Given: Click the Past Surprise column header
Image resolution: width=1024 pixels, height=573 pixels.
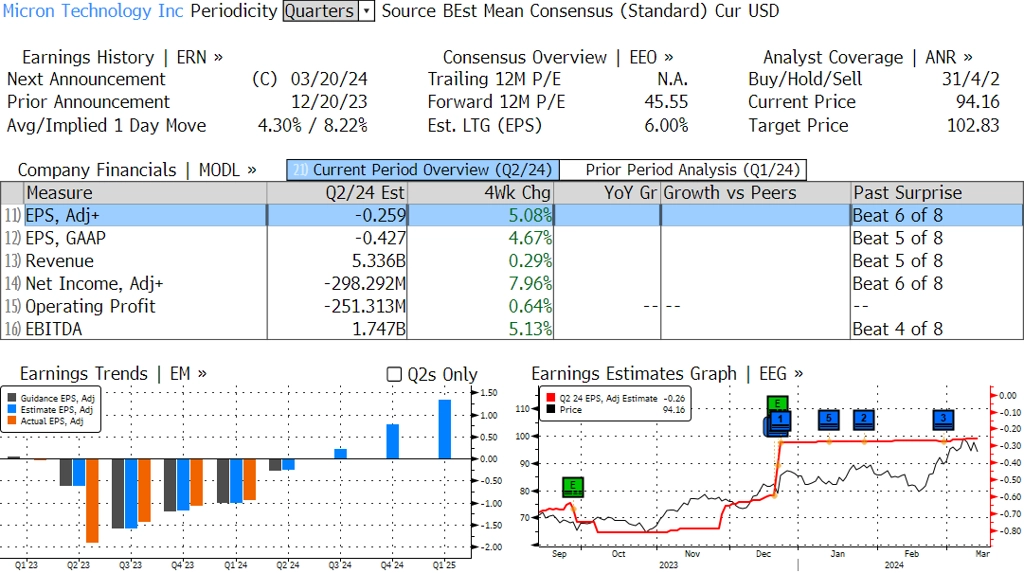Looking at the screenshot, I should [936, 193].
